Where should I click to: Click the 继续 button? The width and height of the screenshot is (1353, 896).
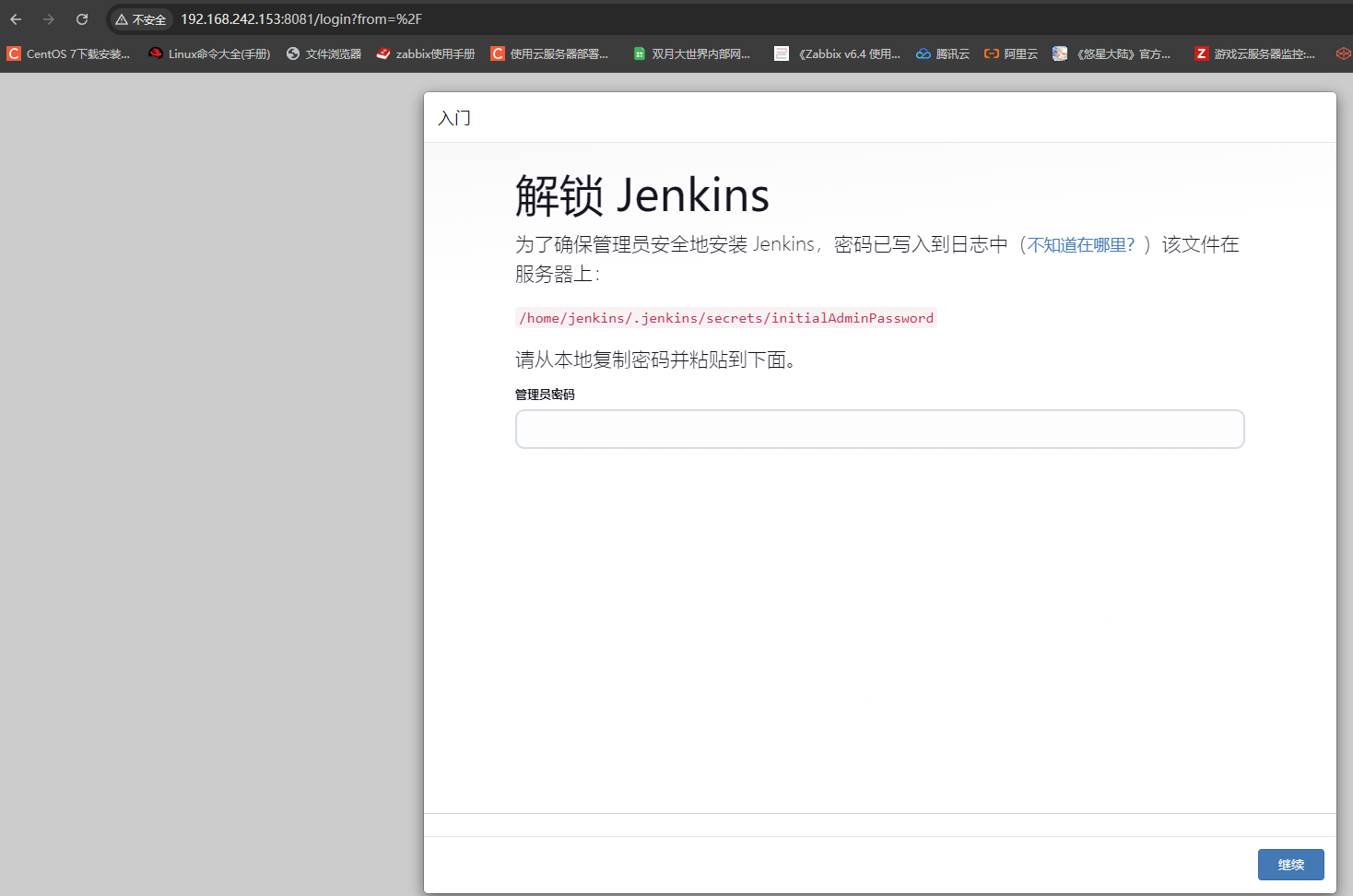[1290, 865]
